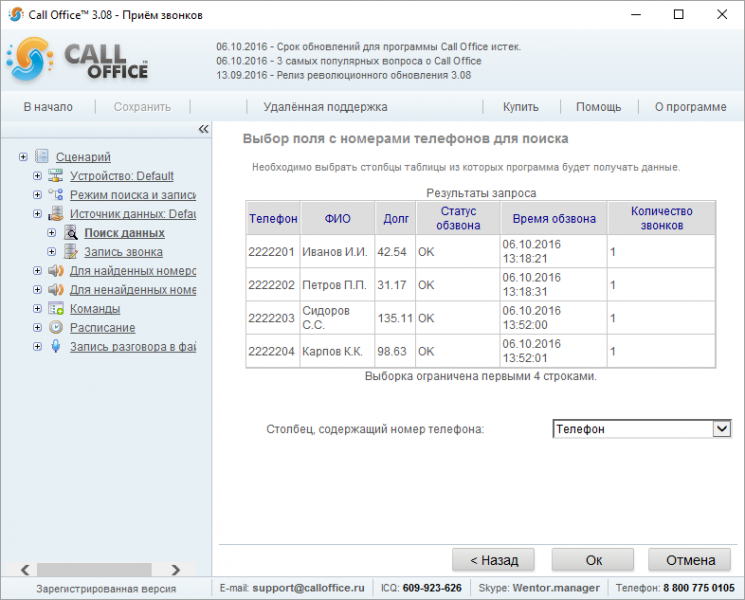Click sidebar scrollbar right arrow
745x600 pixels.
[x=176, y=569]
